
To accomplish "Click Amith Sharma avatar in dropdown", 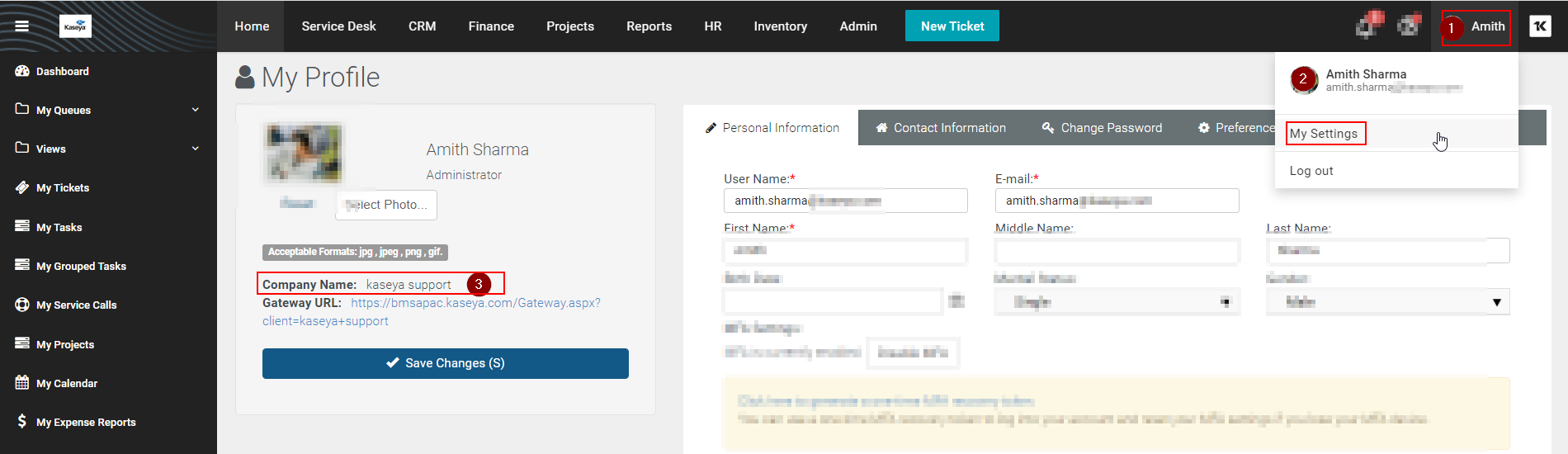I will coord(1304,80).
